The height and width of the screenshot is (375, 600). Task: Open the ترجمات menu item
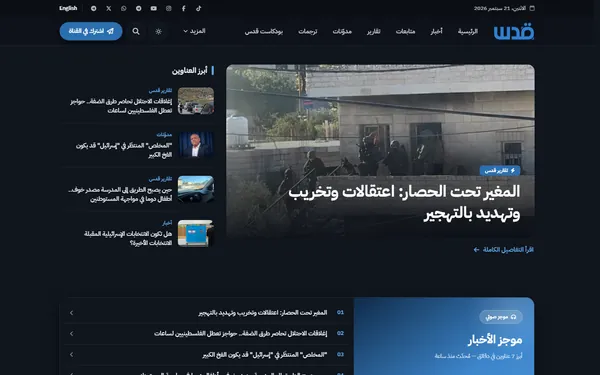pos(308,31)
